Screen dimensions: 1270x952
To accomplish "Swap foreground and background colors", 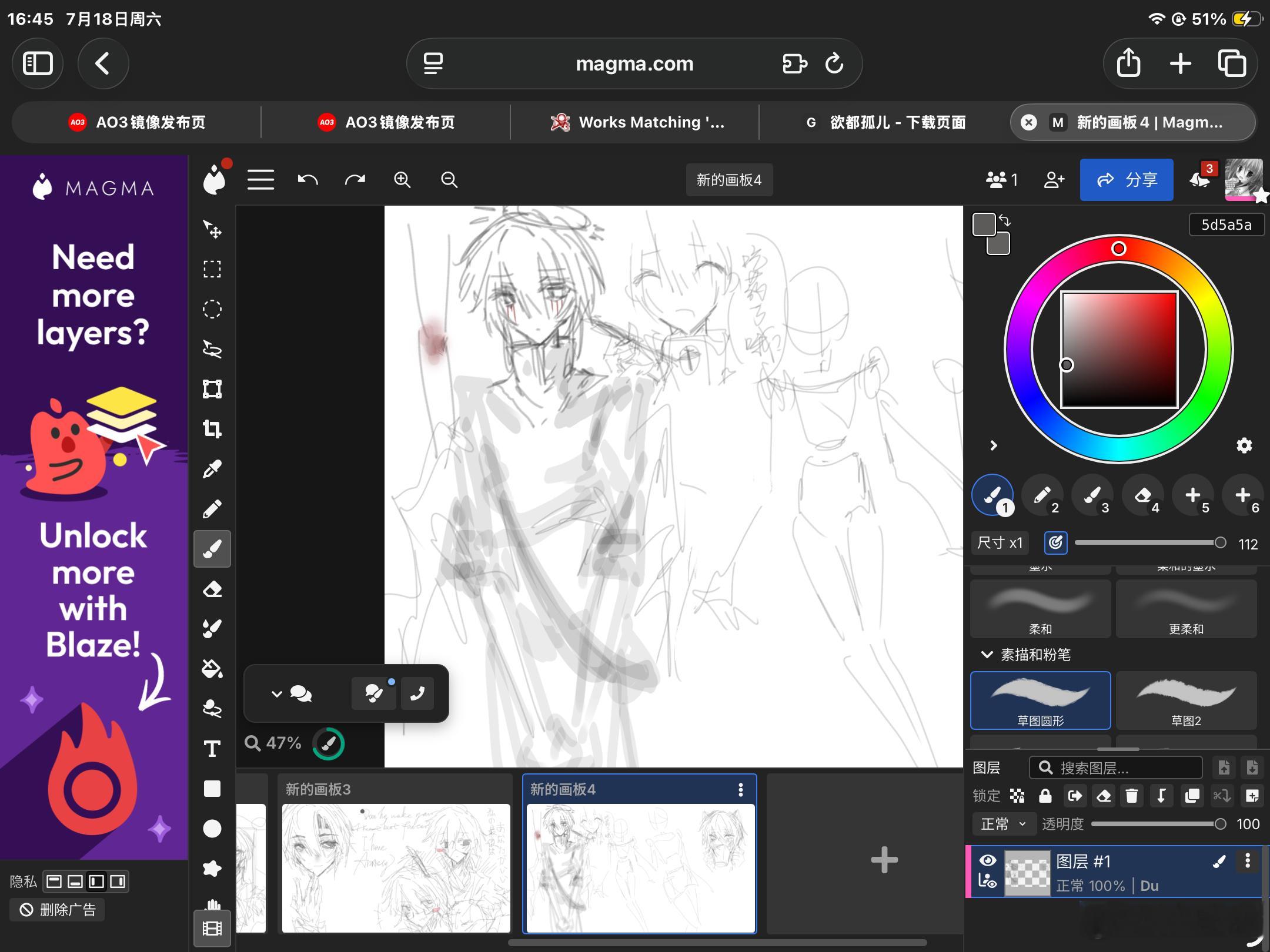I will [x=1005, y=221].
